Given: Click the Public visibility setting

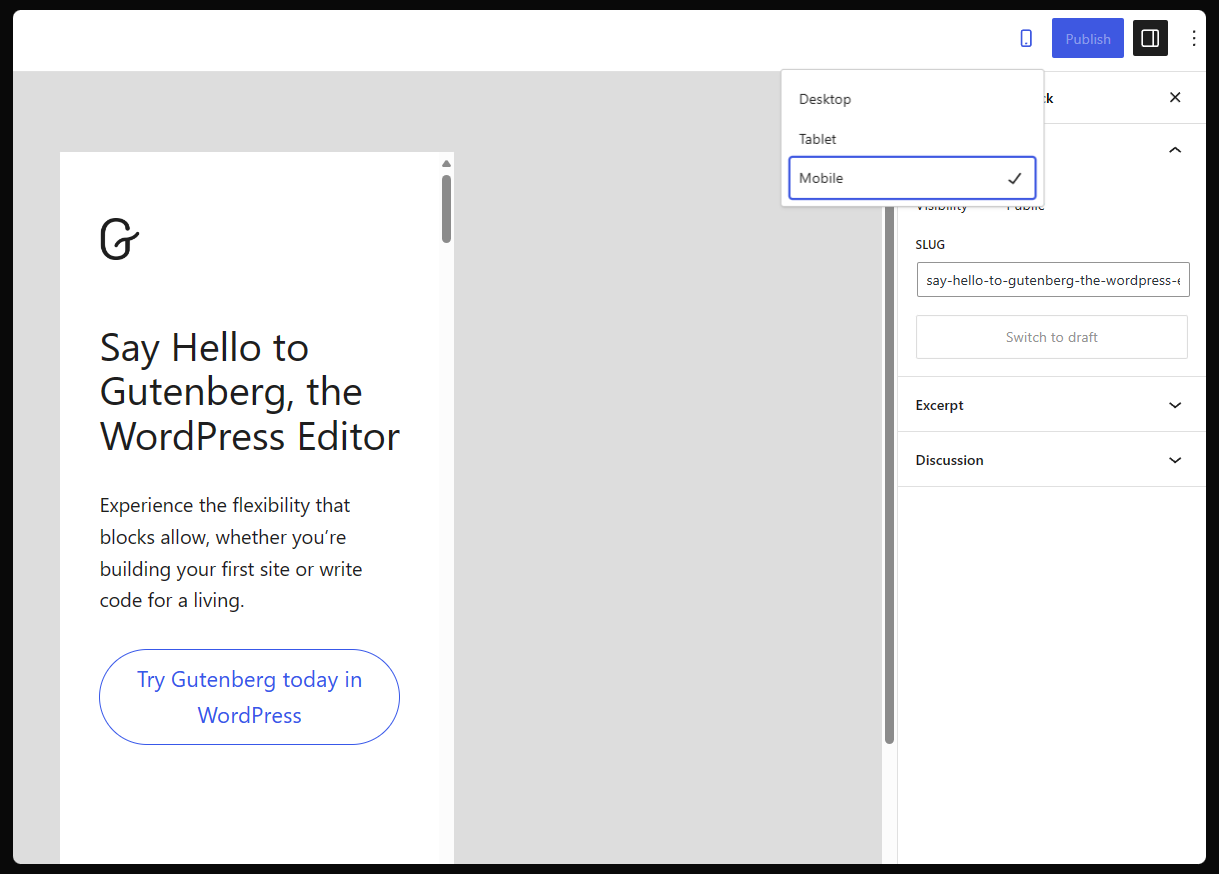Looking at the screenshot, I should pos(1026,204).
